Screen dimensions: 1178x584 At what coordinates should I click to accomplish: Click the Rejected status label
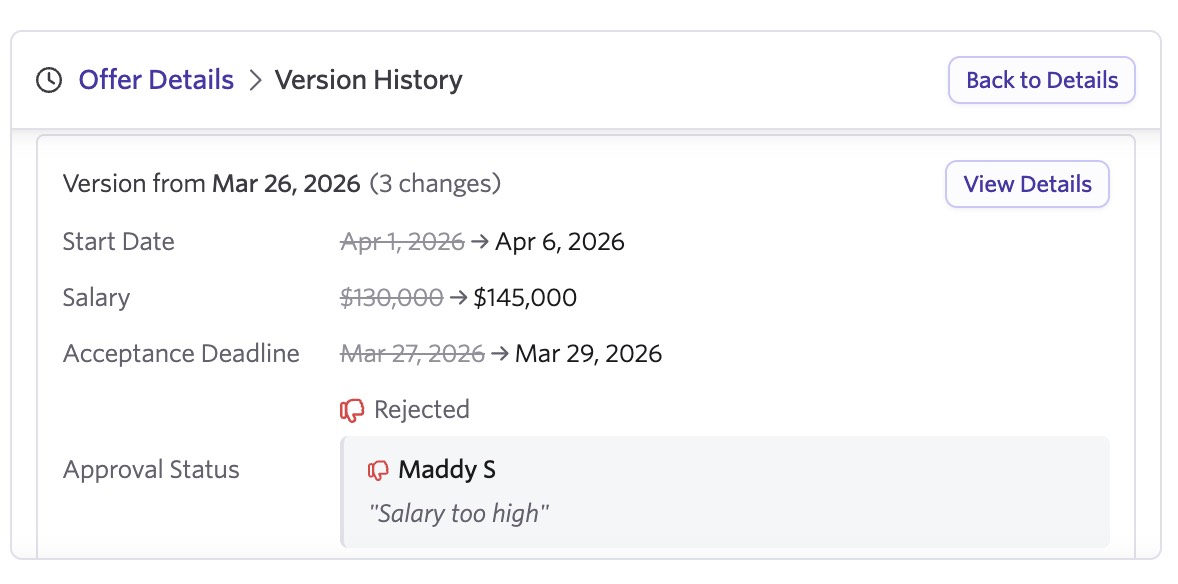[421, 410]
